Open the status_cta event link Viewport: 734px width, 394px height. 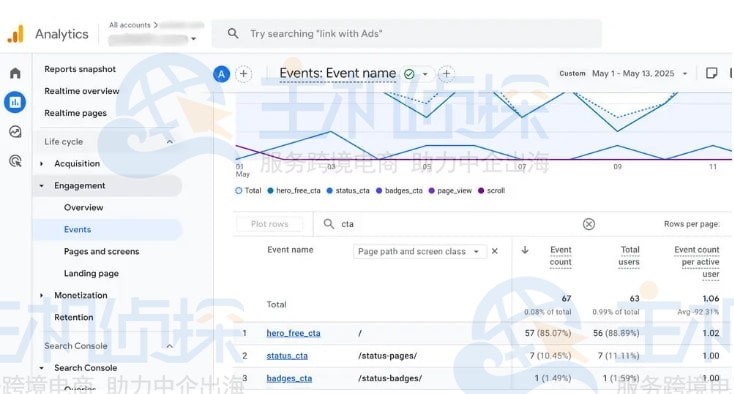(x=287, y=356)
